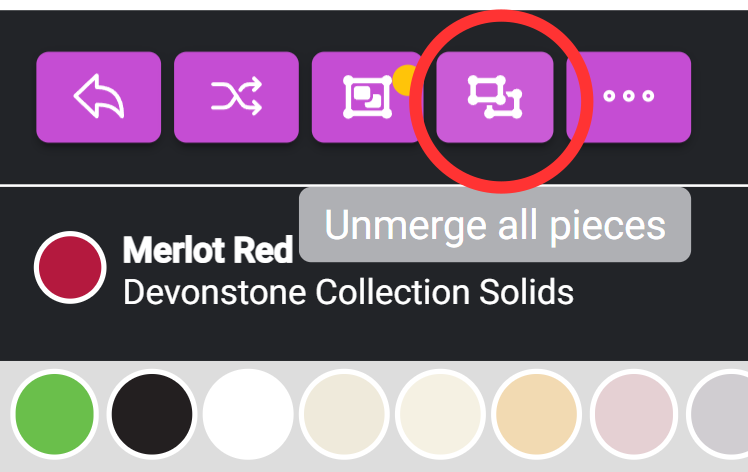This screenshot has height=472, width=748.
Task: Pick the ivory cream swatch
Action: (x=440, y=413)
